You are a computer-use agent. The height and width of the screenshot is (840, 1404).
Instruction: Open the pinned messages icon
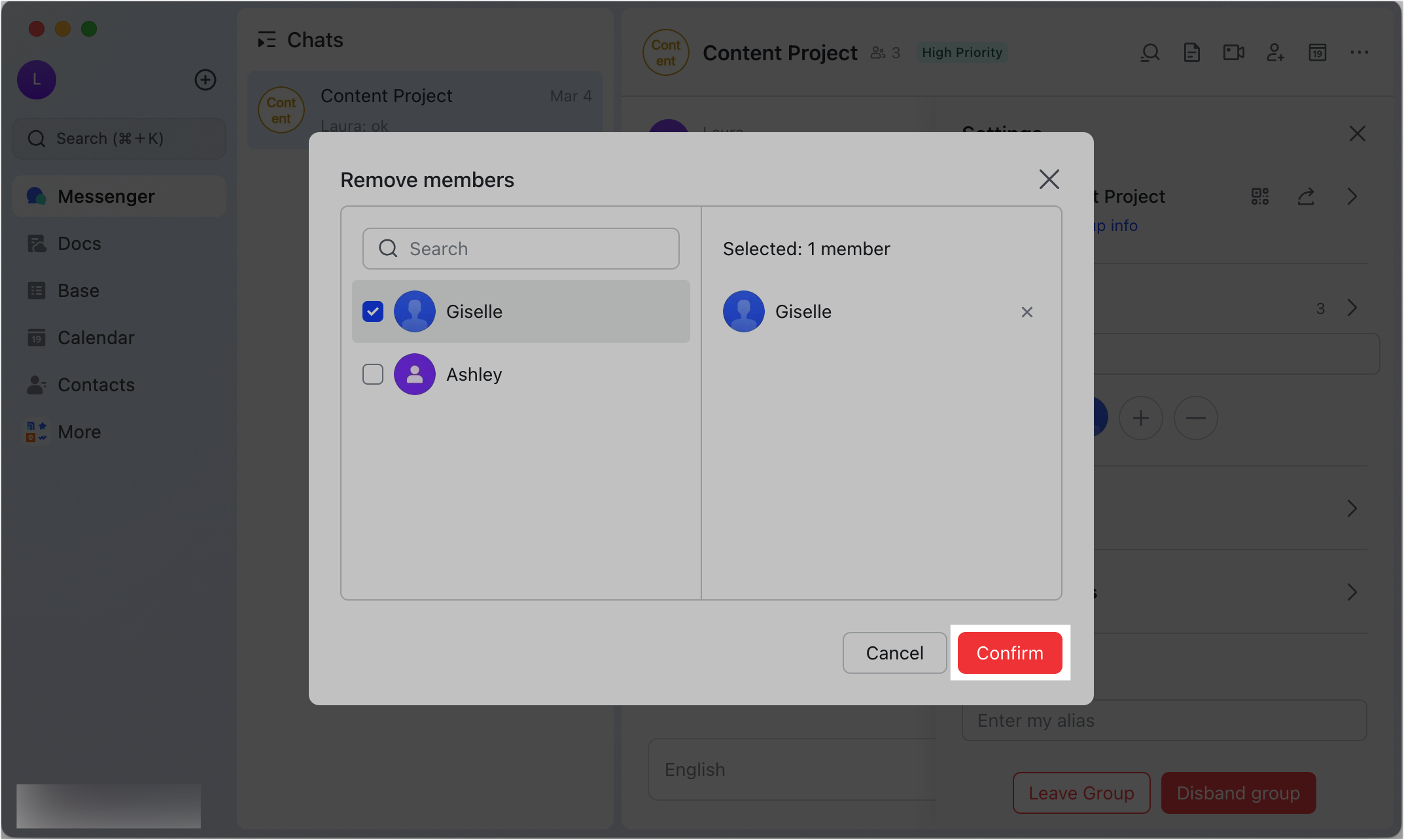click(1191, 52)
